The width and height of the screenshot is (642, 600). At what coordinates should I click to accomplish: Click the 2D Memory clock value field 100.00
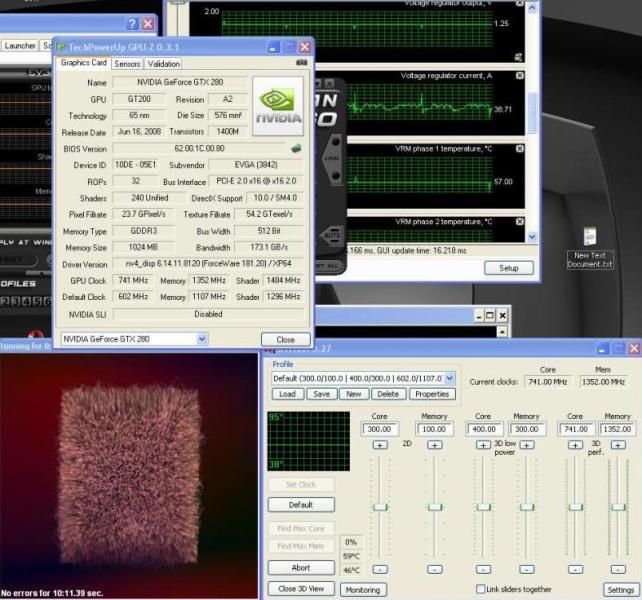point(434,429)
